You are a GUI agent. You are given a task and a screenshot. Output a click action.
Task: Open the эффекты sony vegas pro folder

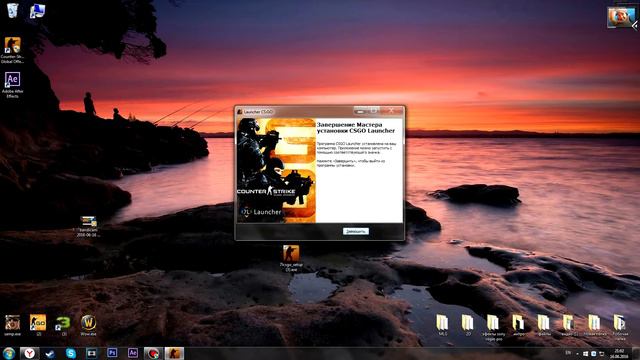(x=493, y=327)
